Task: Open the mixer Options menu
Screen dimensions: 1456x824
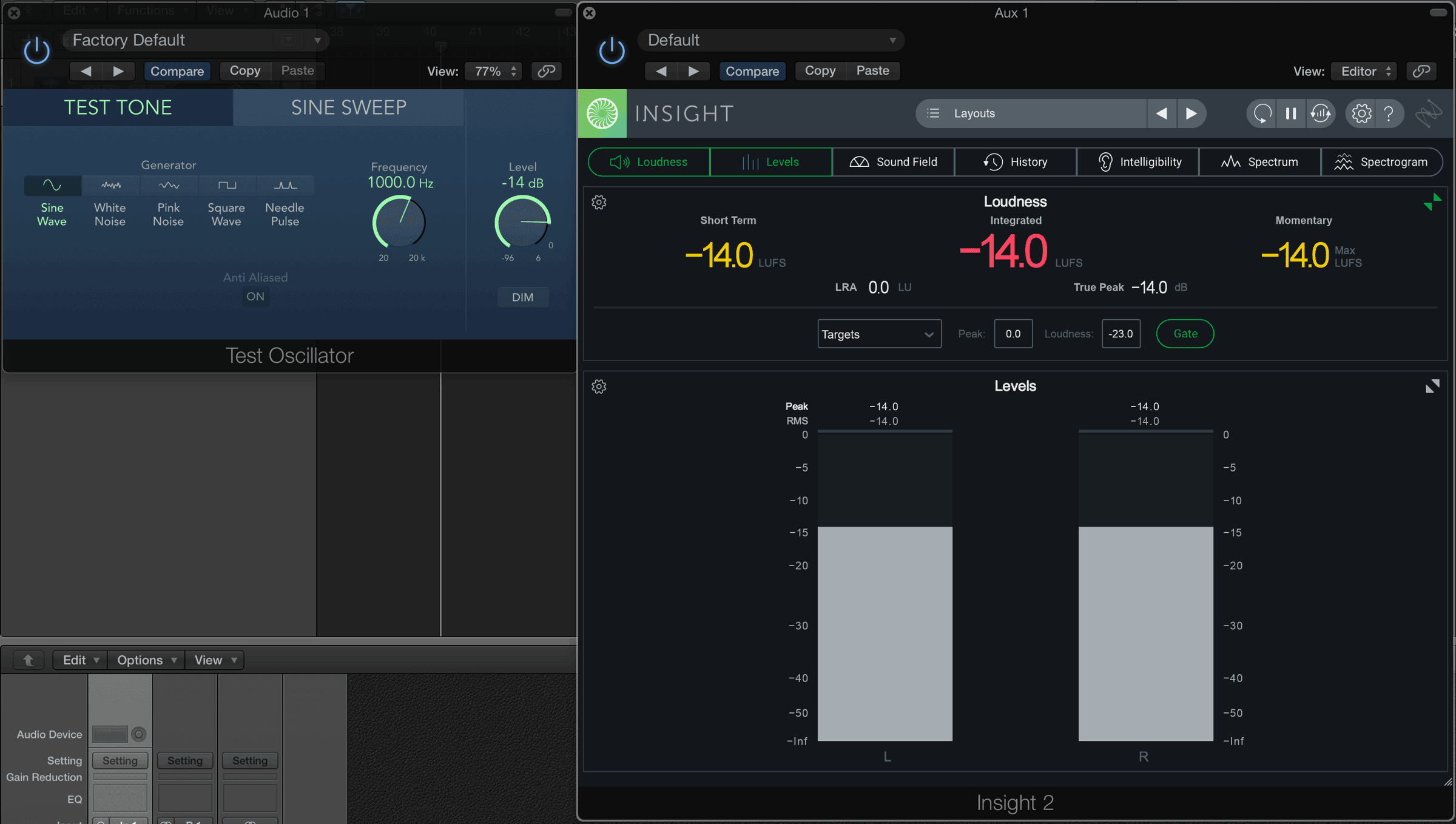Action: (146, 660)
